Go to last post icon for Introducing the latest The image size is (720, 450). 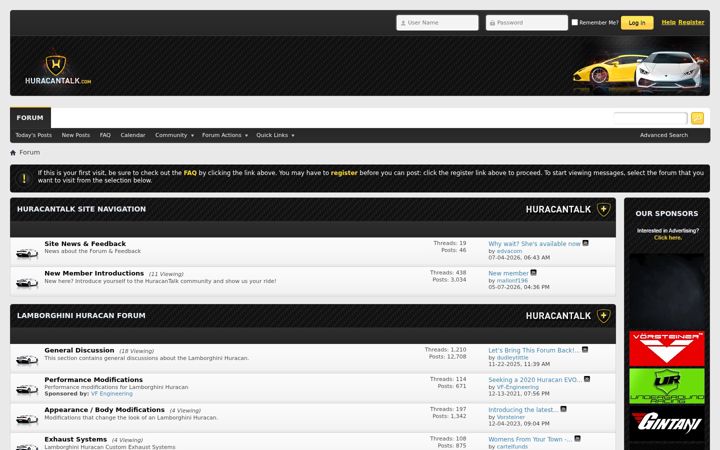(563, 409)
